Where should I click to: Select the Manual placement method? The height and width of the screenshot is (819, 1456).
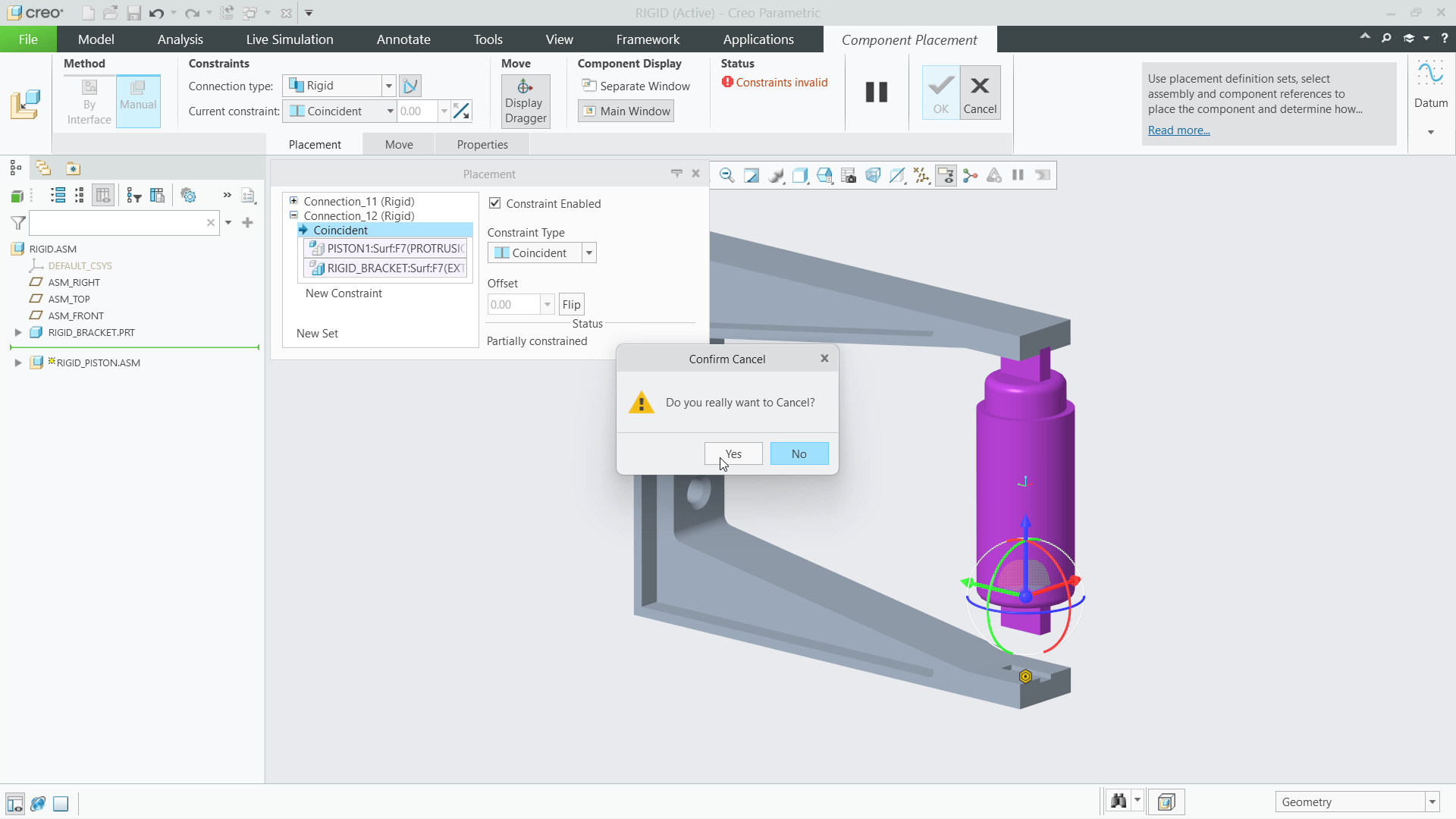(x=138, y=101)
